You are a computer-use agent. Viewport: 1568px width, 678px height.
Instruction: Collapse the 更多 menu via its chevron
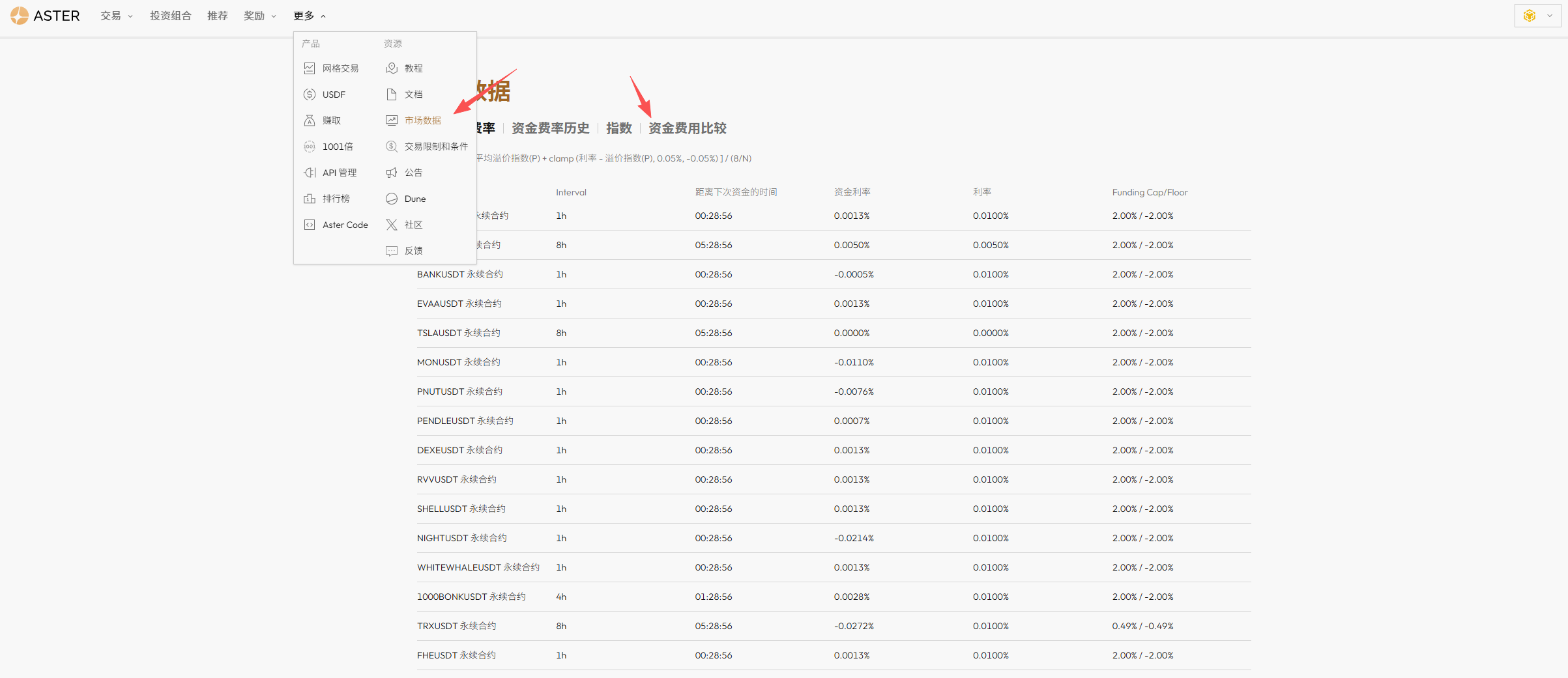tap(323, 15)
